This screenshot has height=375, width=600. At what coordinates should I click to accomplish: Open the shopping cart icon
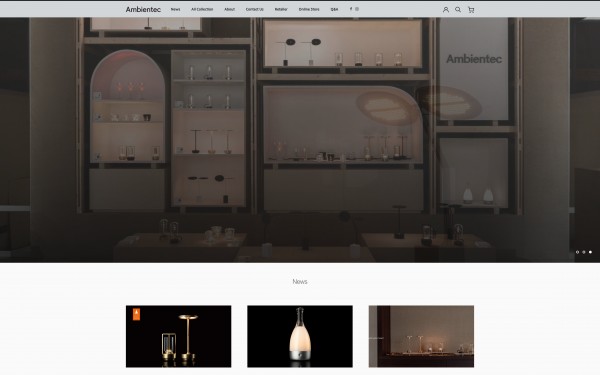point(471,10)
